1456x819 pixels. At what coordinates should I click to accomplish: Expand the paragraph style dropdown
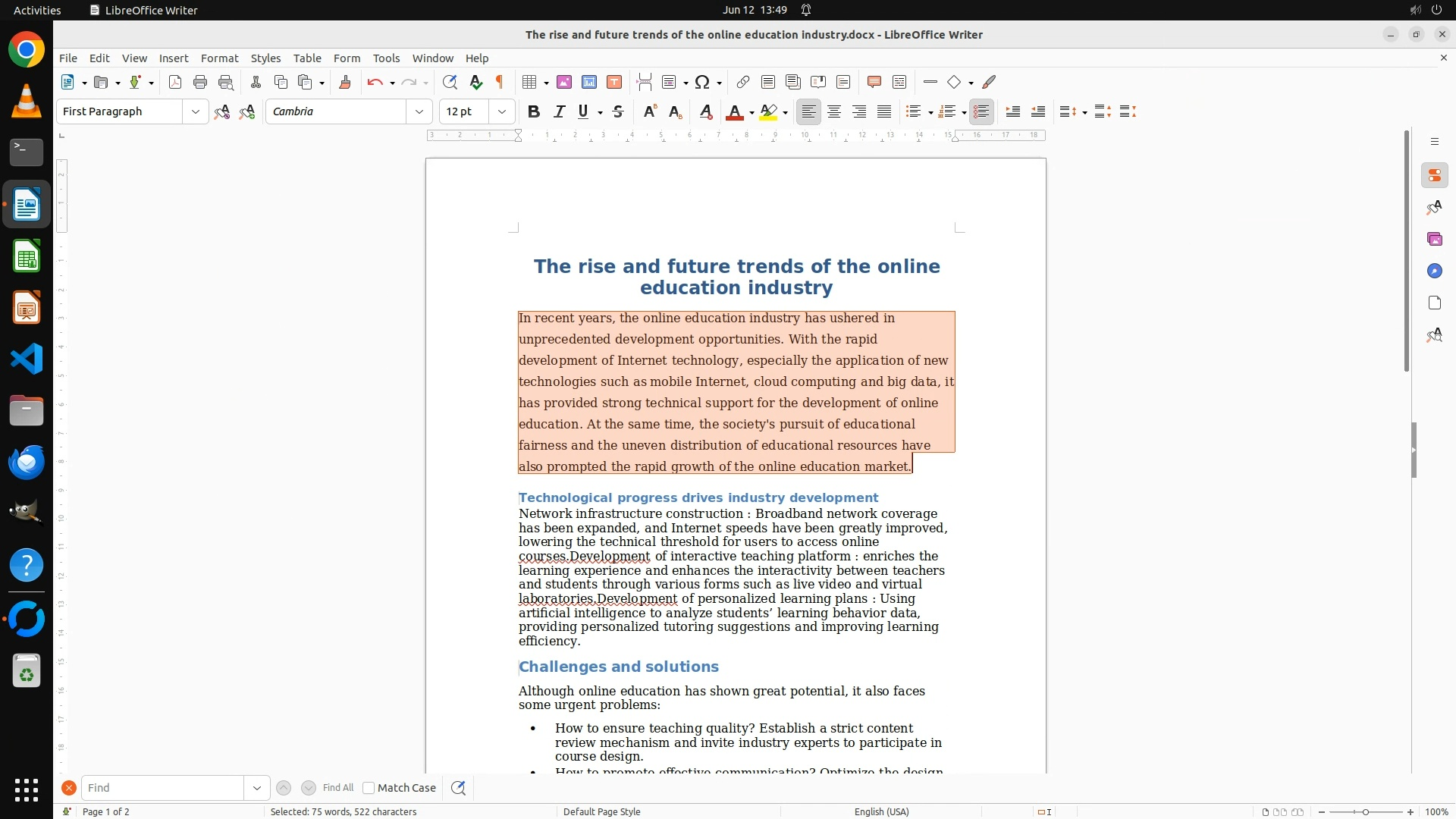(196, 112)
